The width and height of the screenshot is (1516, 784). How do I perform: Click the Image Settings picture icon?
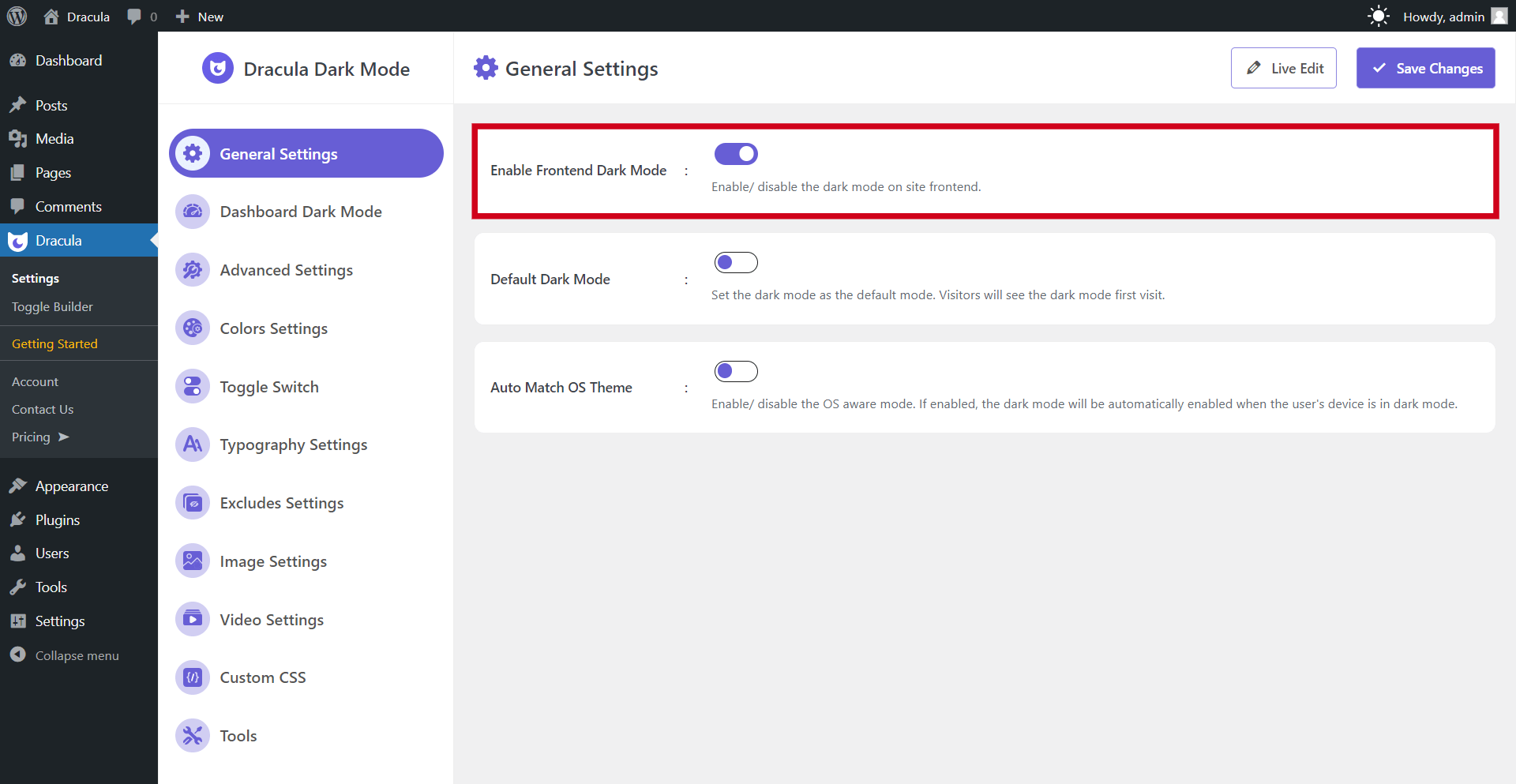coord(193,561)
